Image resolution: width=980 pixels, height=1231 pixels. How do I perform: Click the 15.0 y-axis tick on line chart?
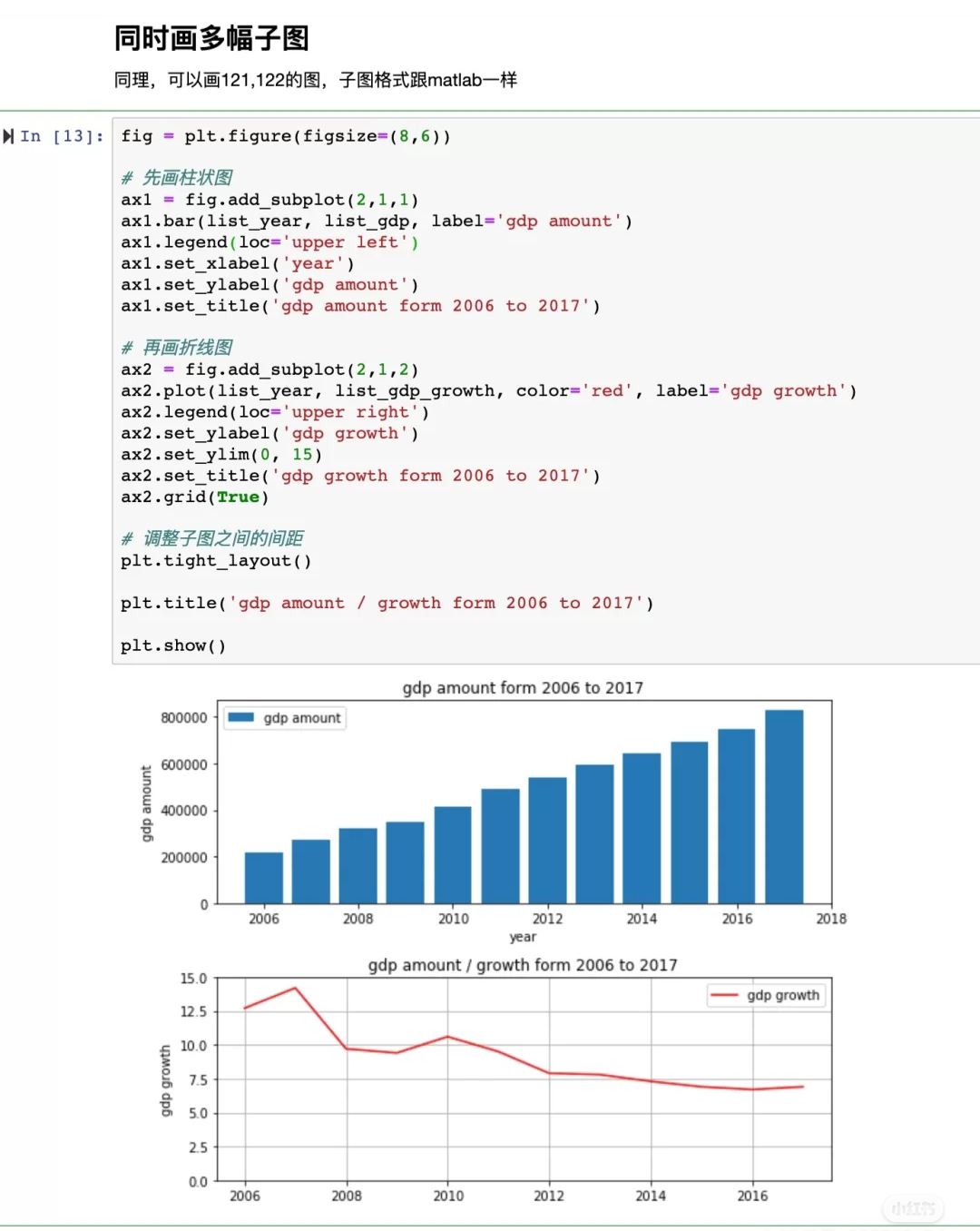pos(193,979)
